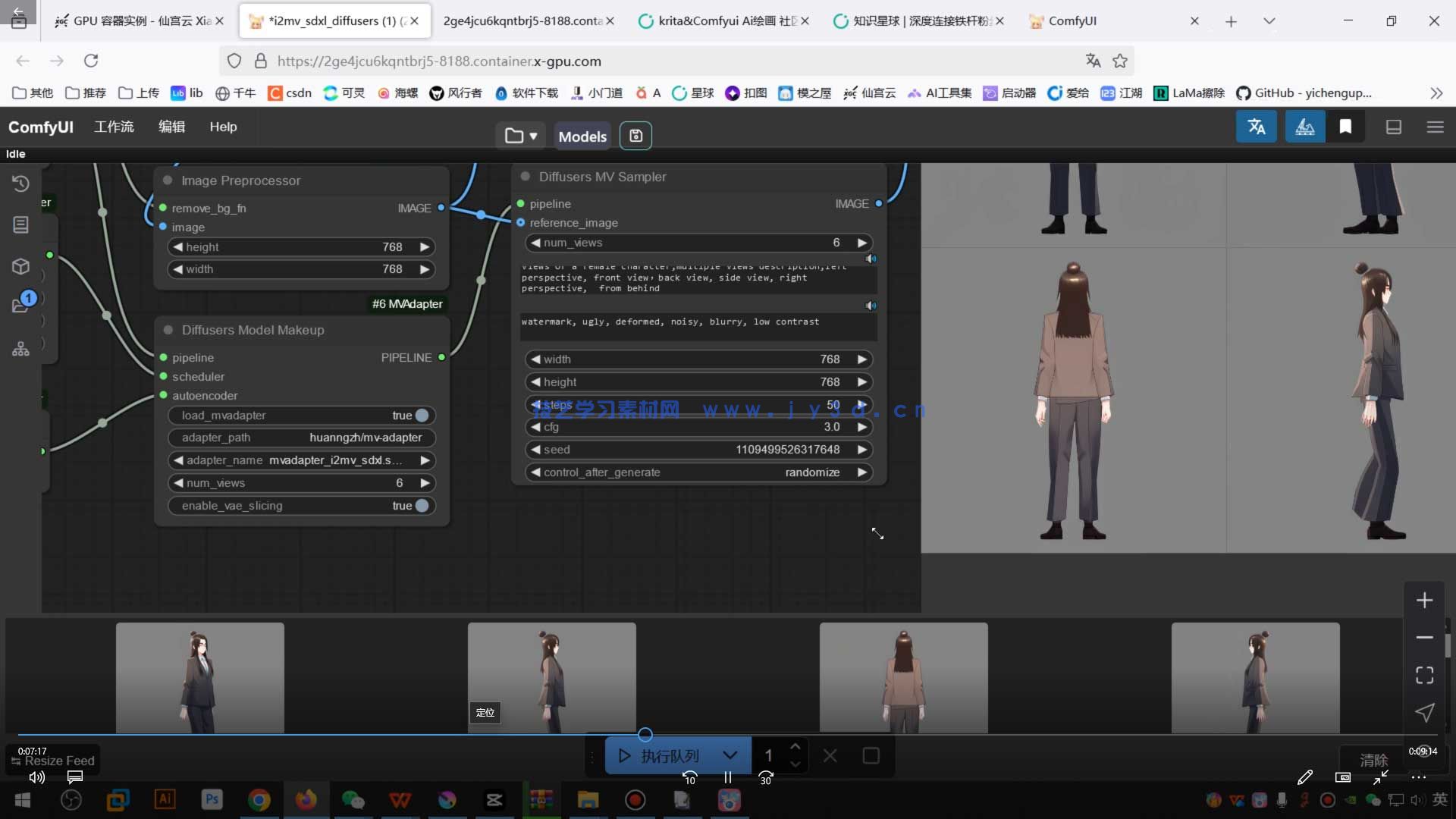Click the translate language icon button
Image resolution: width=1456 pixels, height=819 pixels.
click(x=1256, y=127)
